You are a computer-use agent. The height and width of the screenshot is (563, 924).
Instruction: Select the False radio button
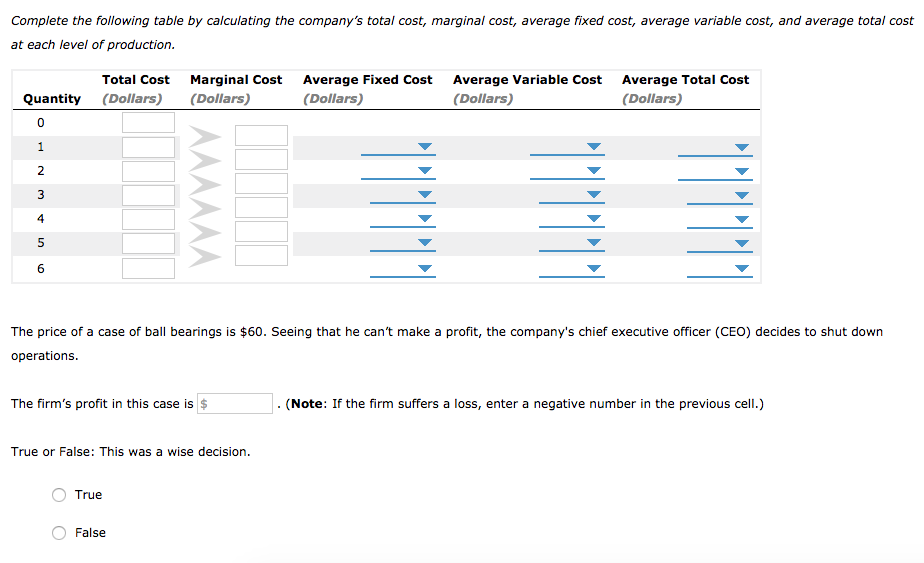(x=60, y=533)
